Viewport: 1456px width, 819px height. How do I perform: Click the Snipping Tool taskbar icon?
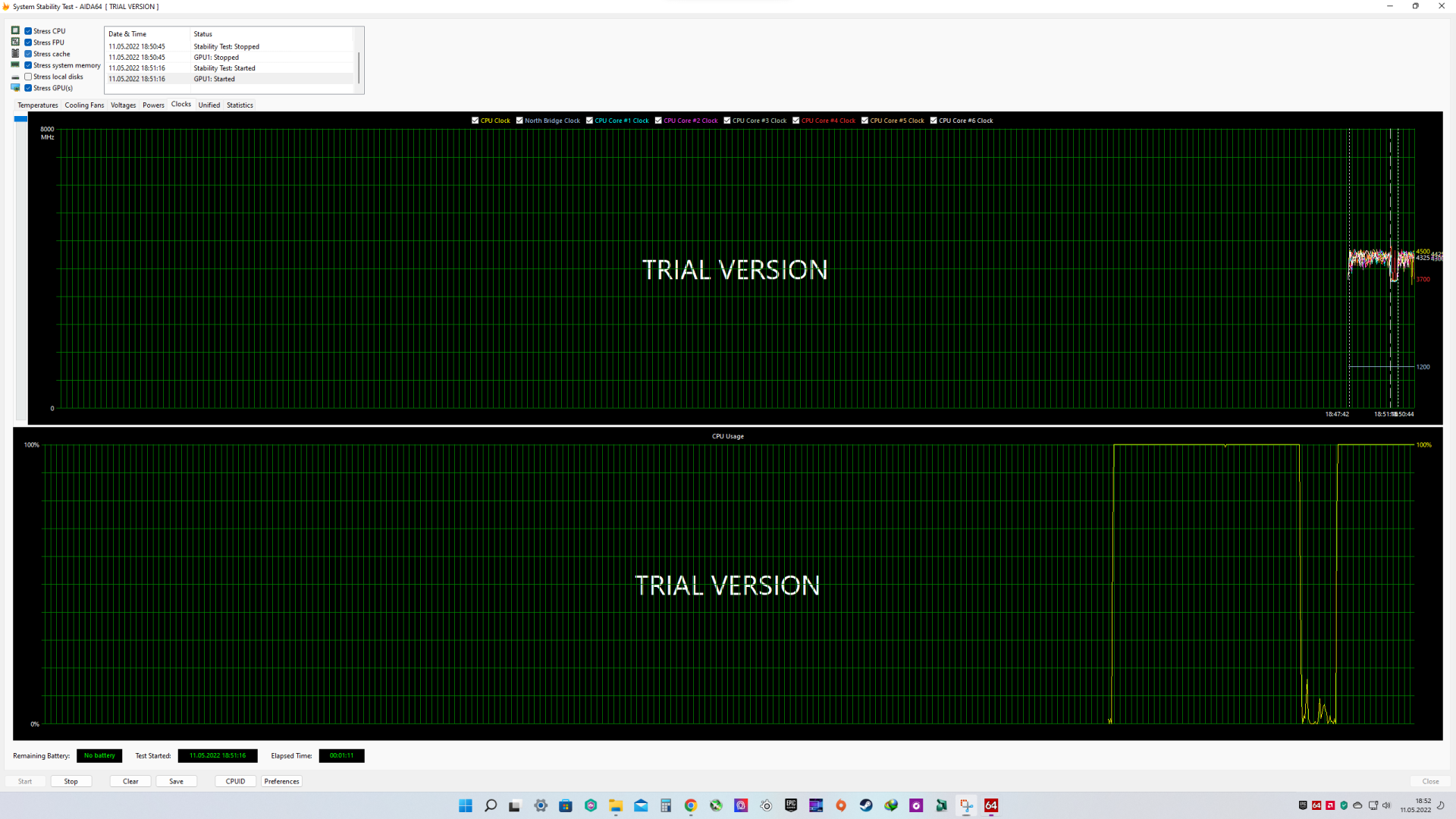(x=966, y=805)
